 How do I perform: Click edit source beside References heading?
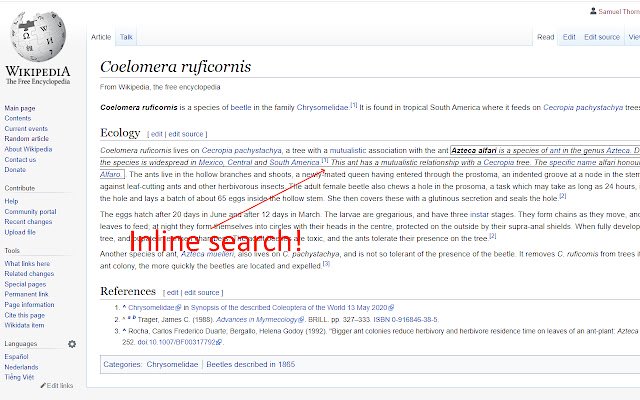click(202, 293)
